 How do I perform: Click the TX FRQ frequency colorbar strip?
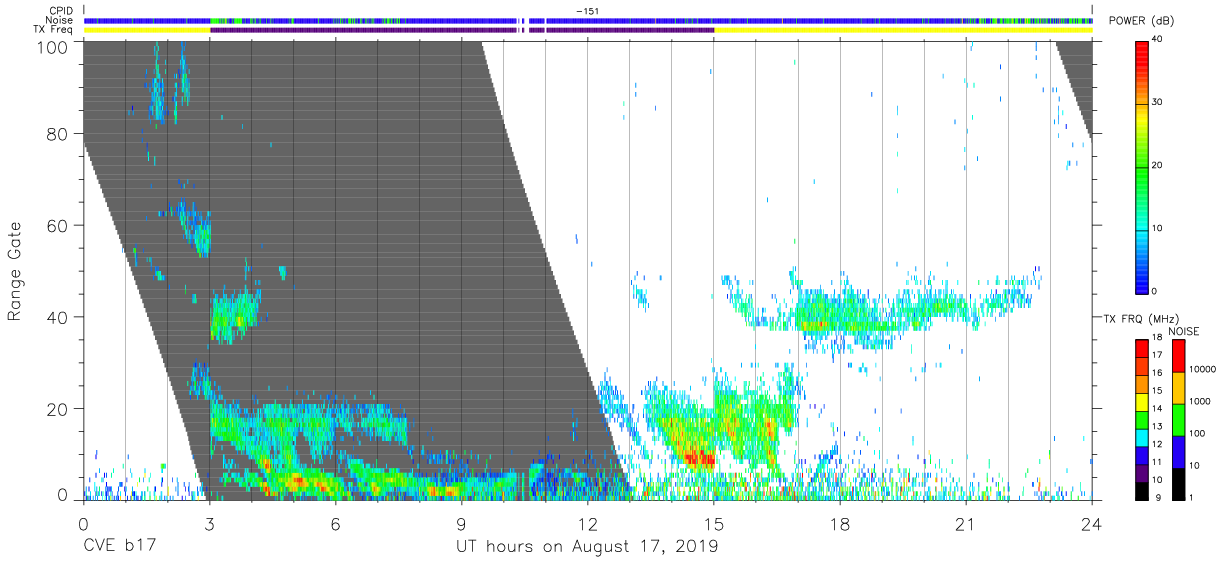(1142, 420)
